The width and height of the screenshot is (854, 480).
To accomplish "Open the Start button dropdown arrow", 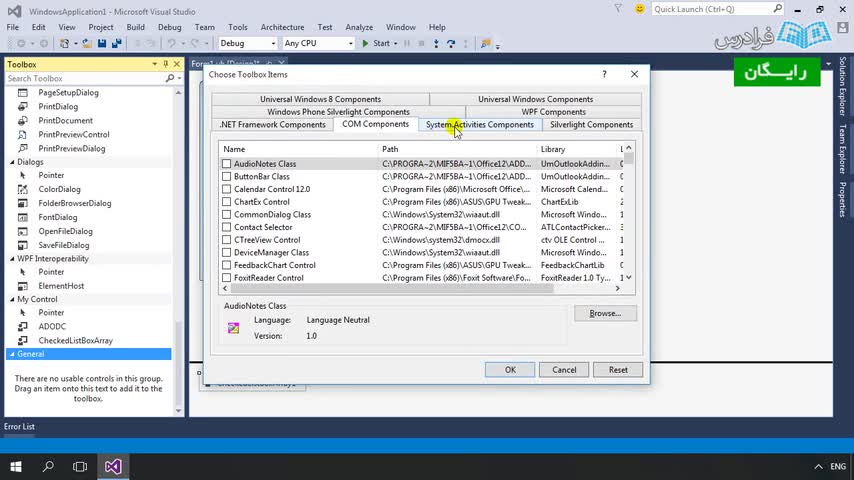I will coord(395,43).
